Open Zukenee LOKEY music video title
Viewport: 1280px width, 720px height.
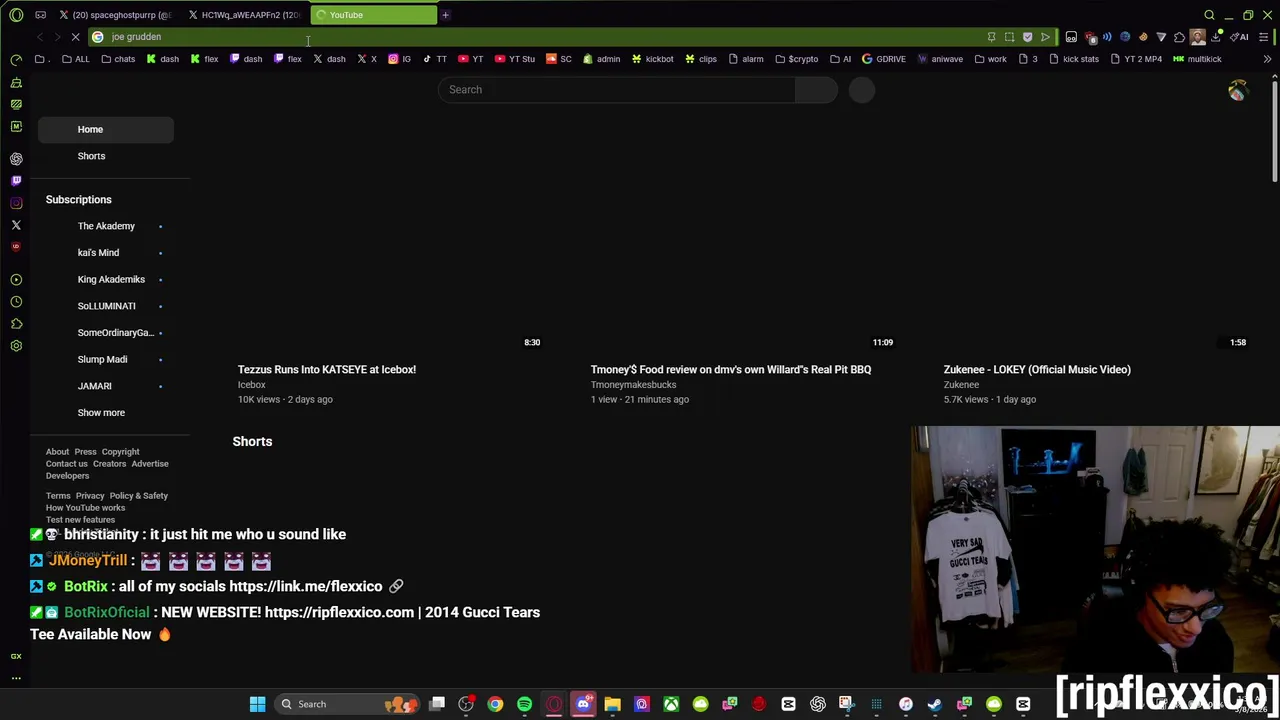point(1037,370)
